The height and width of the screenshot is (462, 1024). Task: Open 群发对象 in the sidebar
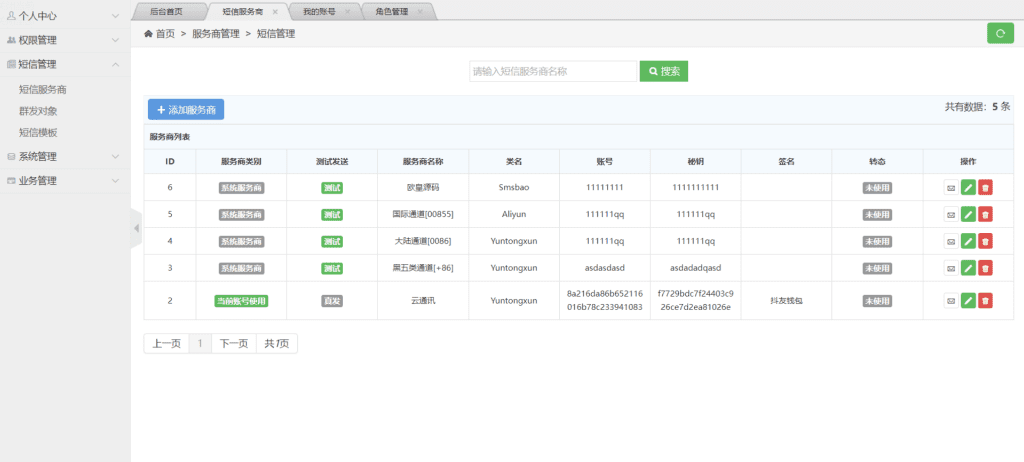point(38,111)
